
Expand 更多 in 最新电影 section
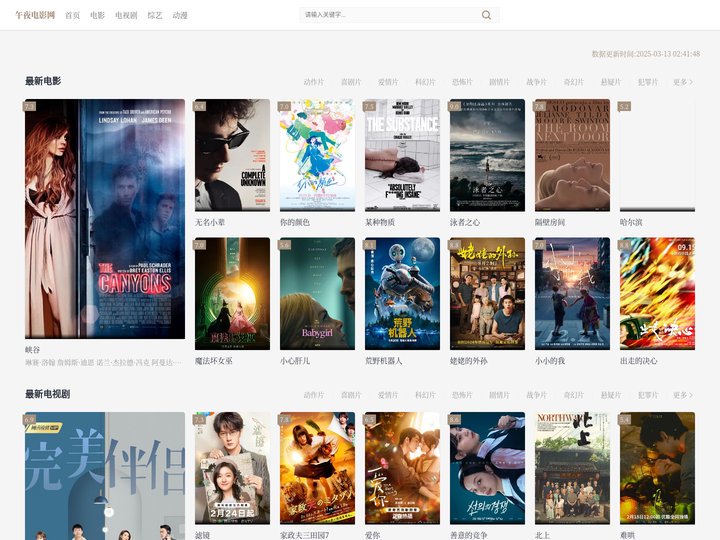[683, 82]
